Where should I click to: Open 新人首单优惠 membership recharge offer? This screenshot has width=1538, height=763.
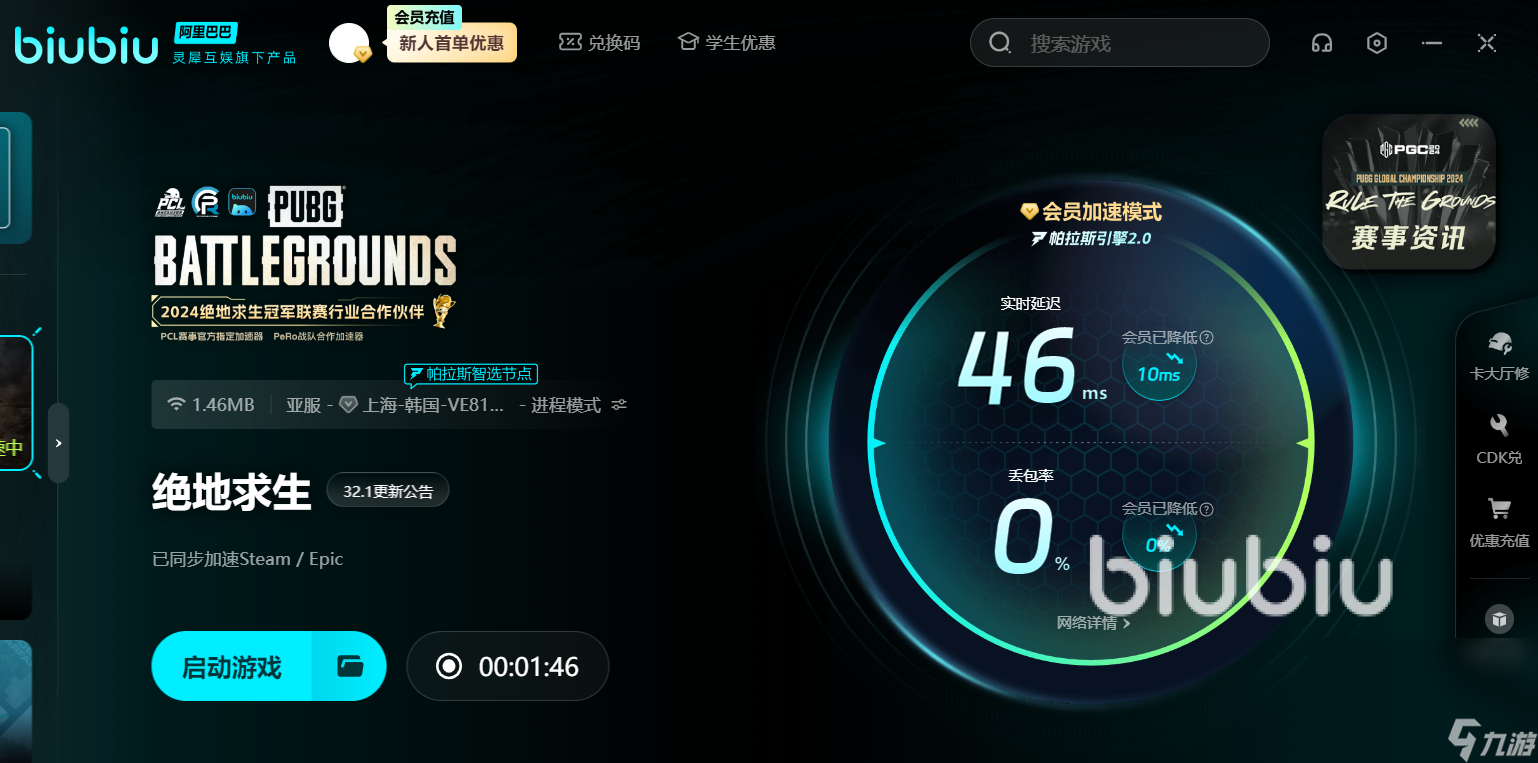(x=452, y=43)
